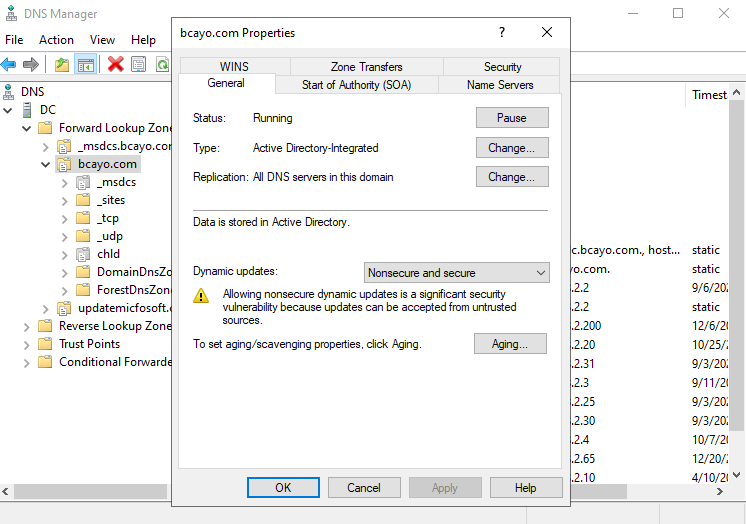Select the _tcp folder in tree

[108, 218]
